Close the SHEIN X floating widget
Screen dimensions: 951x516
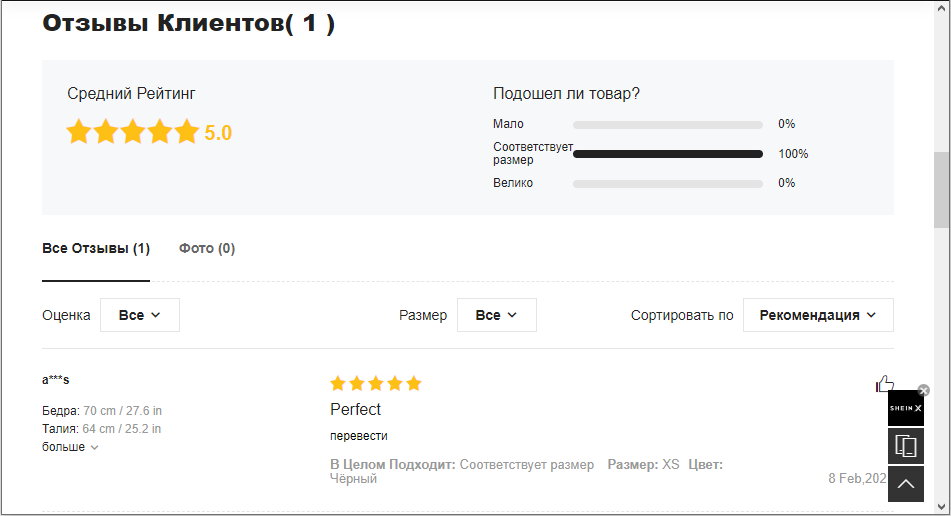[924, 390]
